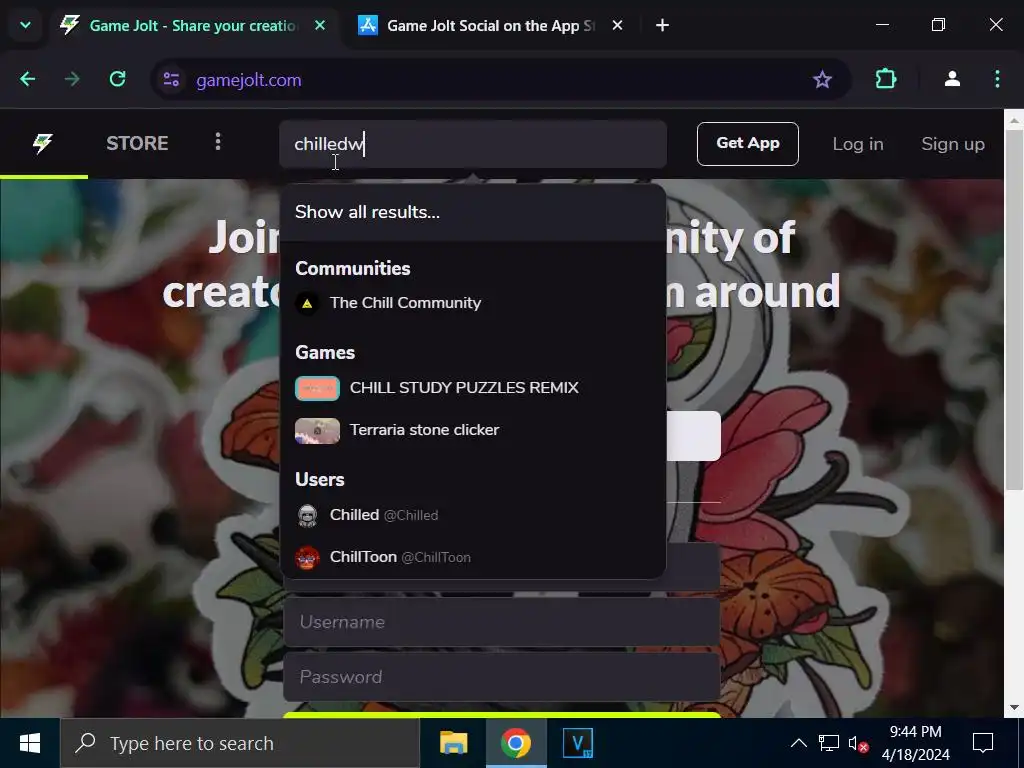Select Show all results... option
The width and height of the screenshot is (1024, 768).
point(473,212)
